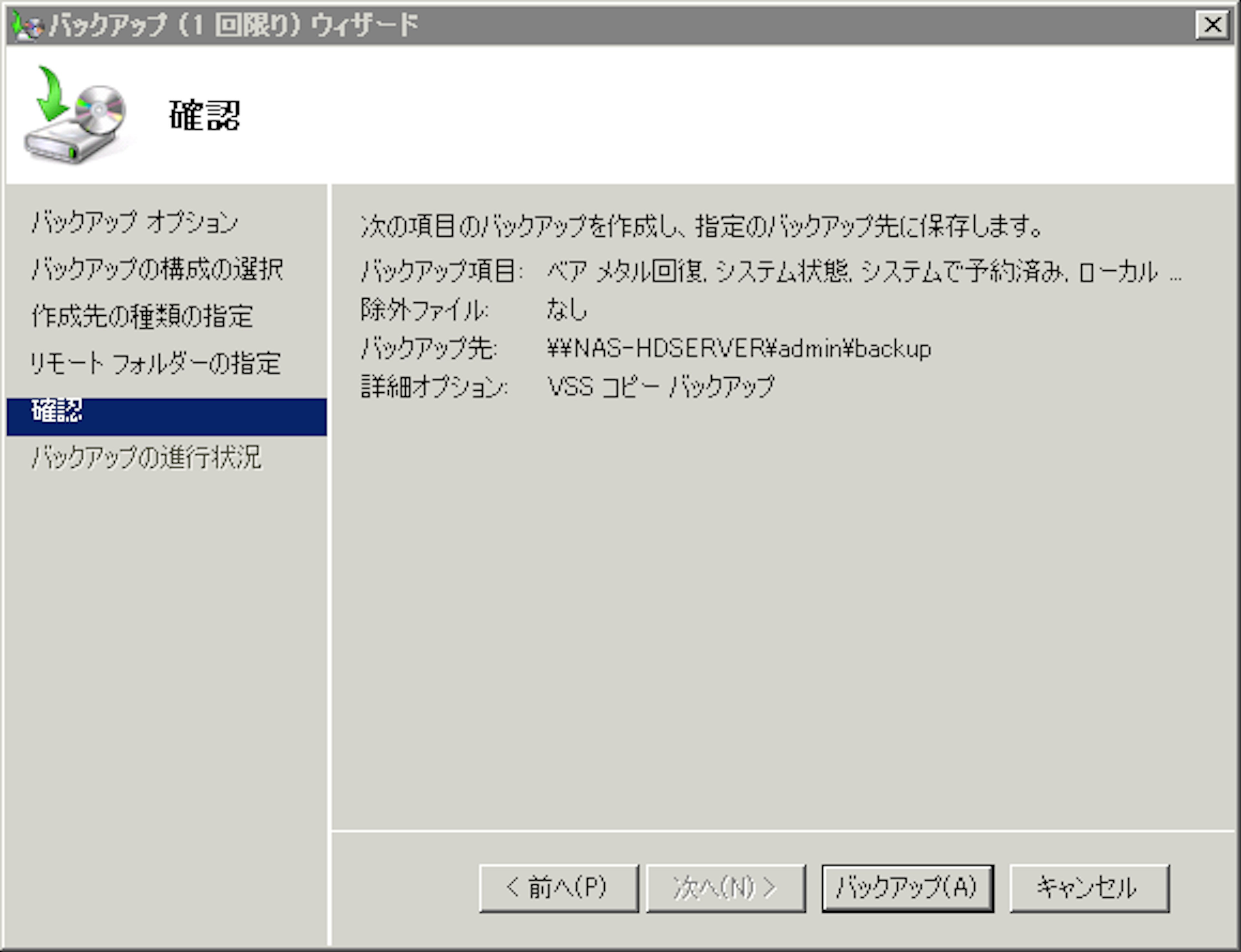
Task: Go to the 作成先の種類の指定 step
Action: point(142,316)
